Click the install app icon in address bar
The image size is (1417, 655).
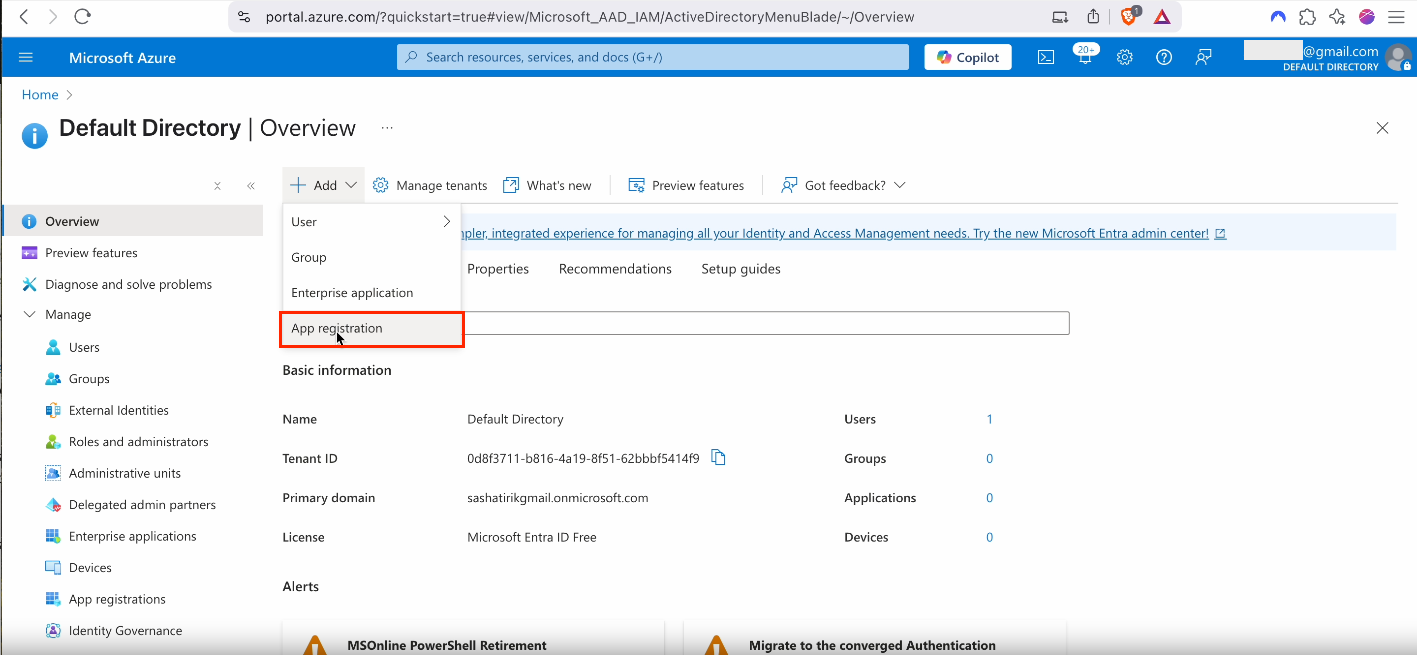pos(1060,16)
